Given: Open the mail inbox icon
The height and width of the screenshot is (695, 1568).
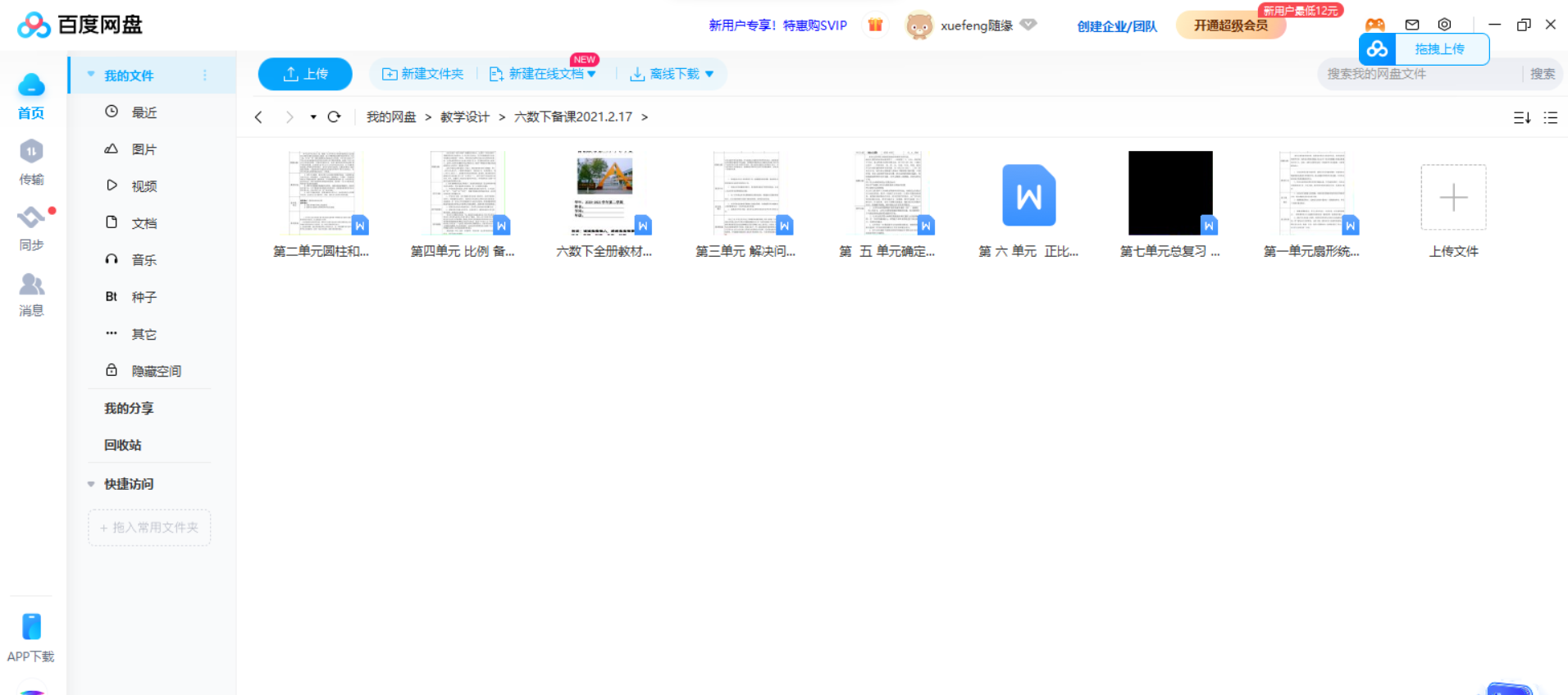Looking at the screenshot, I should click(x=1412, y=25).
